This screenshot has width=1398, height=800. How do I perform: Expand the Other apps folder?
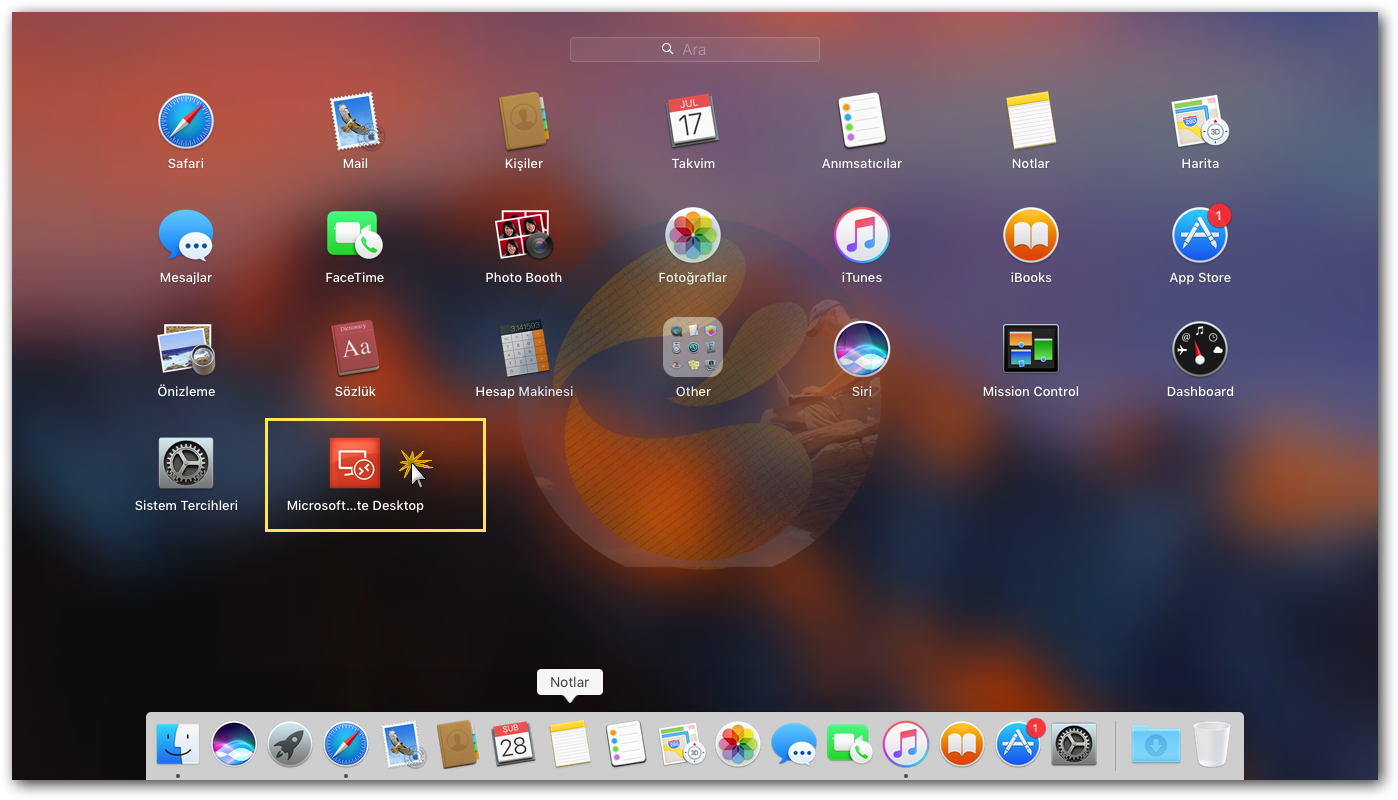coord(692,348)
